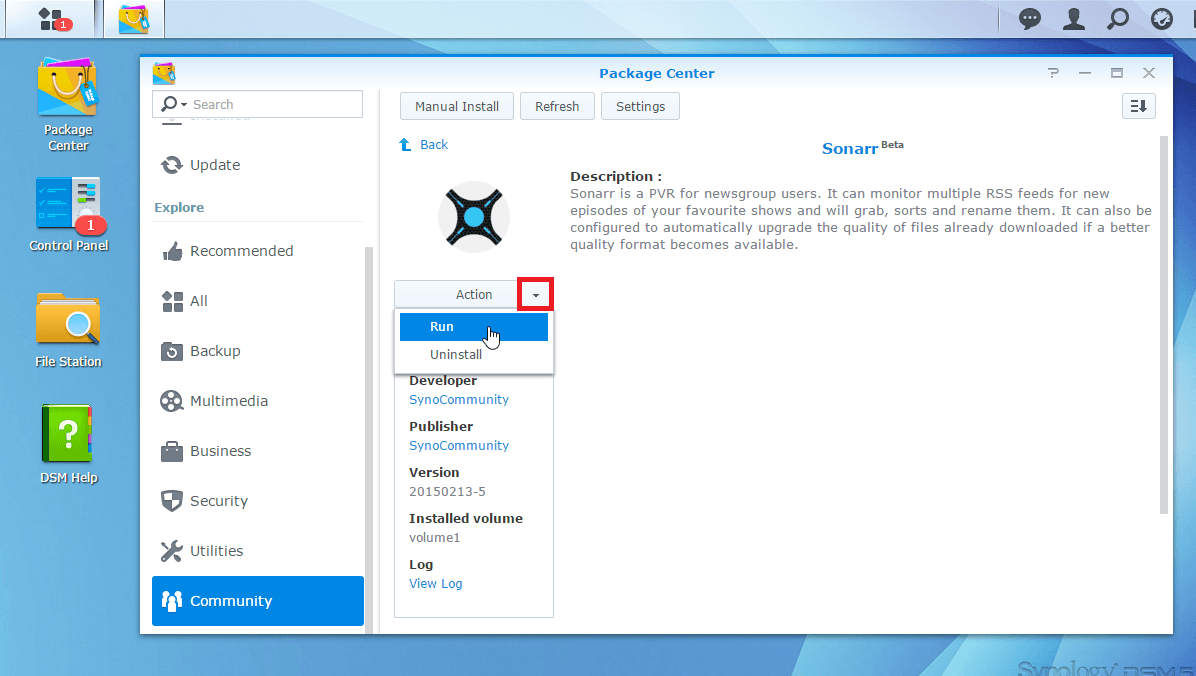Open the widgets dashboard icon
The width and height of the screenshot is (1196, 676).
(1162, 19)
